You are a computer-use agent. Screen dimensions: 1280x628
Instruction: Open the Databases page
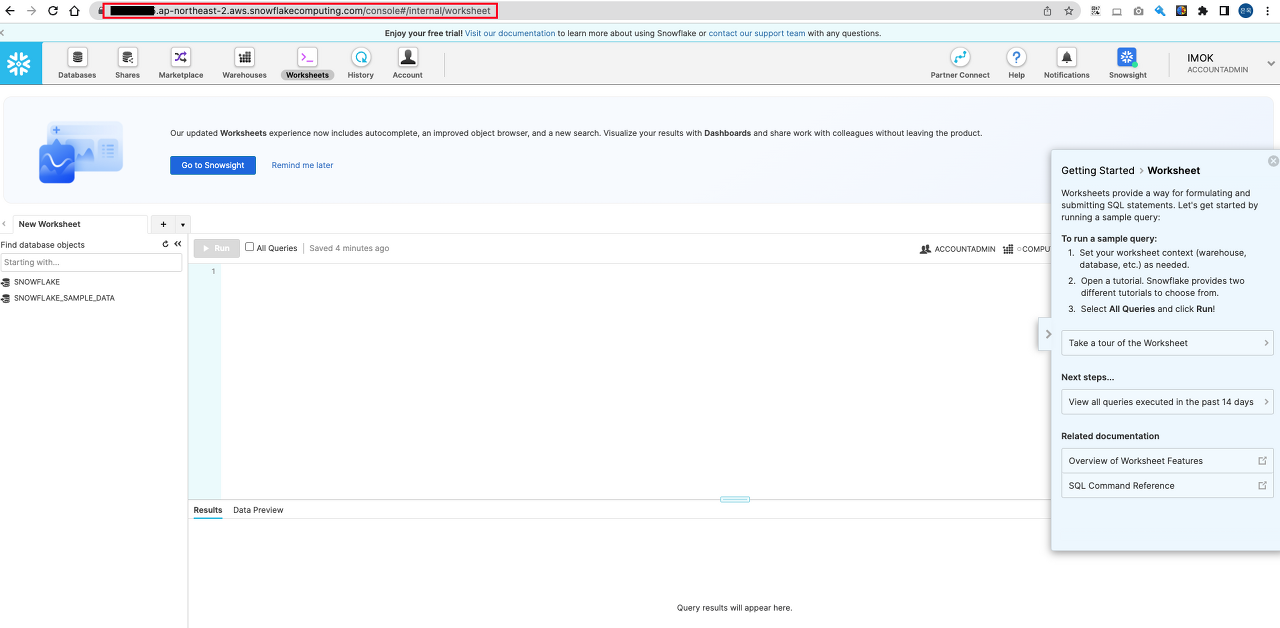pyautogui.click(x=77, y=63)
